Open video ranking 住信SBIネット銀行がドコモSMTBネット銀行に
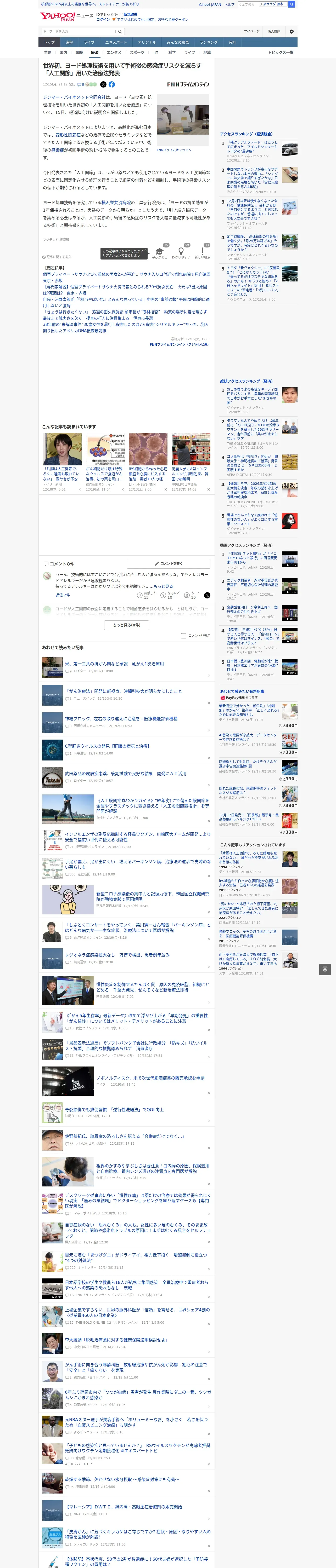 [251, 558]
